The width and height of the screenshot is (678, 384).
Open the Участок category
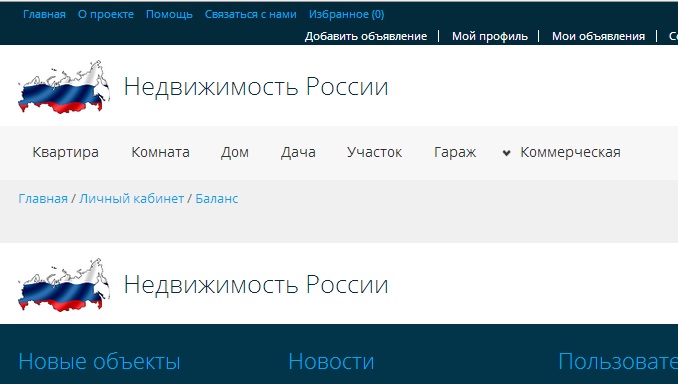coord(374,152)
